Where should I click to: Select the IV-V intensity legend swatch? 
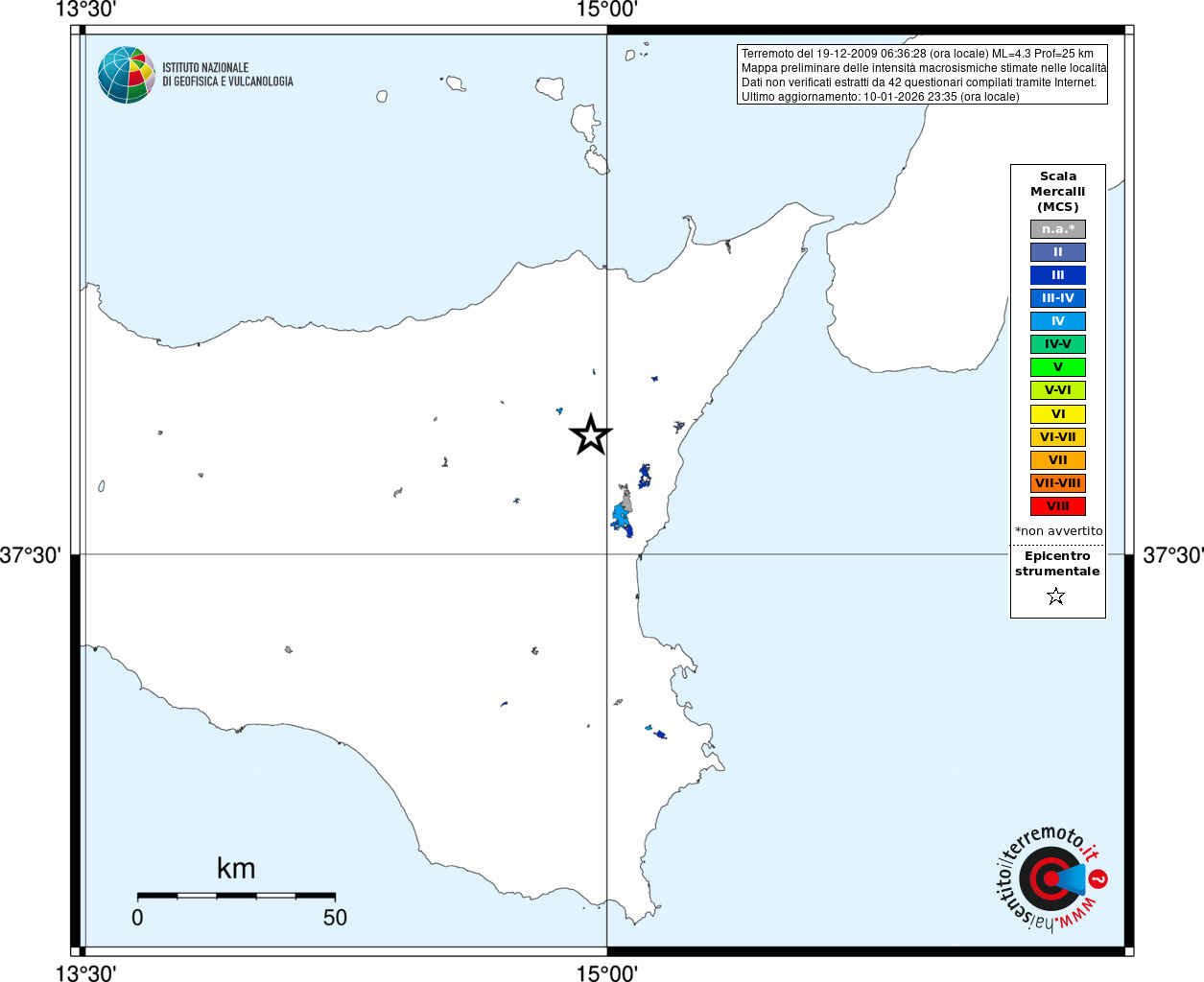[x=1058, y=344]
